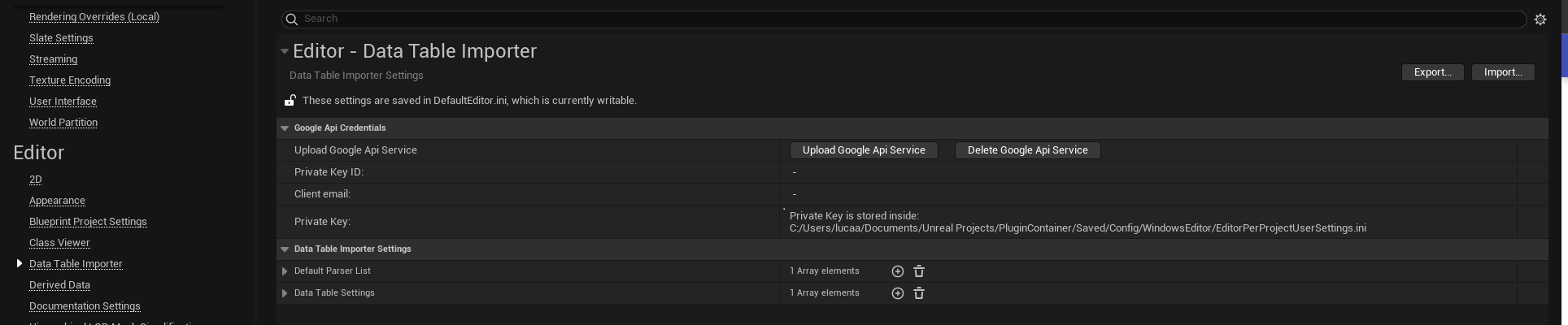
Task: Click the magnifier icon in search bar
Action: click(291, 19)
